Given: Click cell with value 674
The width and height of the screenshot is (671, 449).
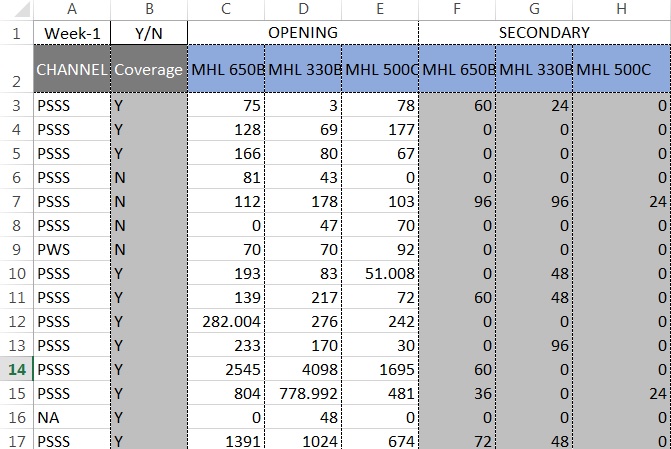Looking at the screenshot, I should [380, 440].
